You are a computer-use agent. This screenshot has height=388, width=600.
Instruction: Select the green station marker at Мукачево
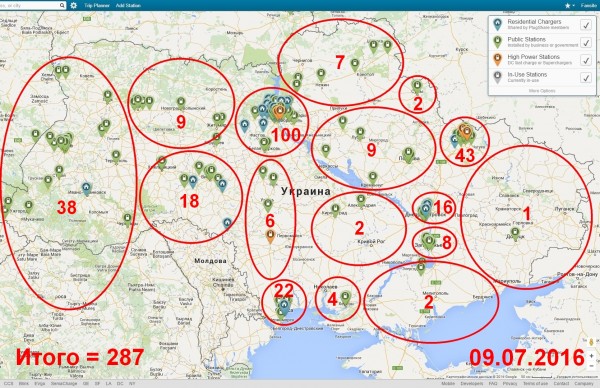[x=28, y=207]
